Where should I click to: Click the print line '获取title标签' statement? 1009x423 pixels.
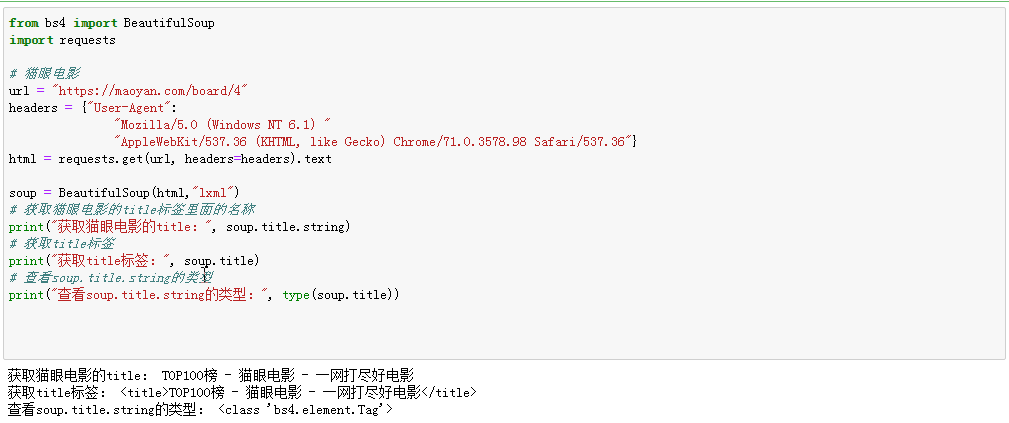coord(134,260)
